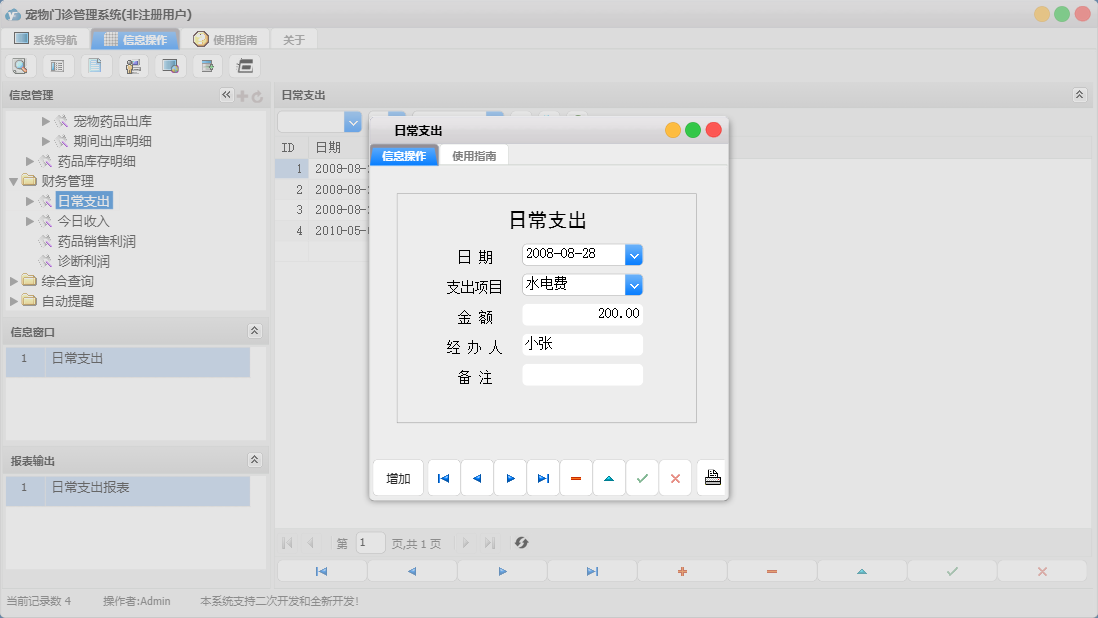Refresh the data grid with the refresh icon

pos(521,543)
